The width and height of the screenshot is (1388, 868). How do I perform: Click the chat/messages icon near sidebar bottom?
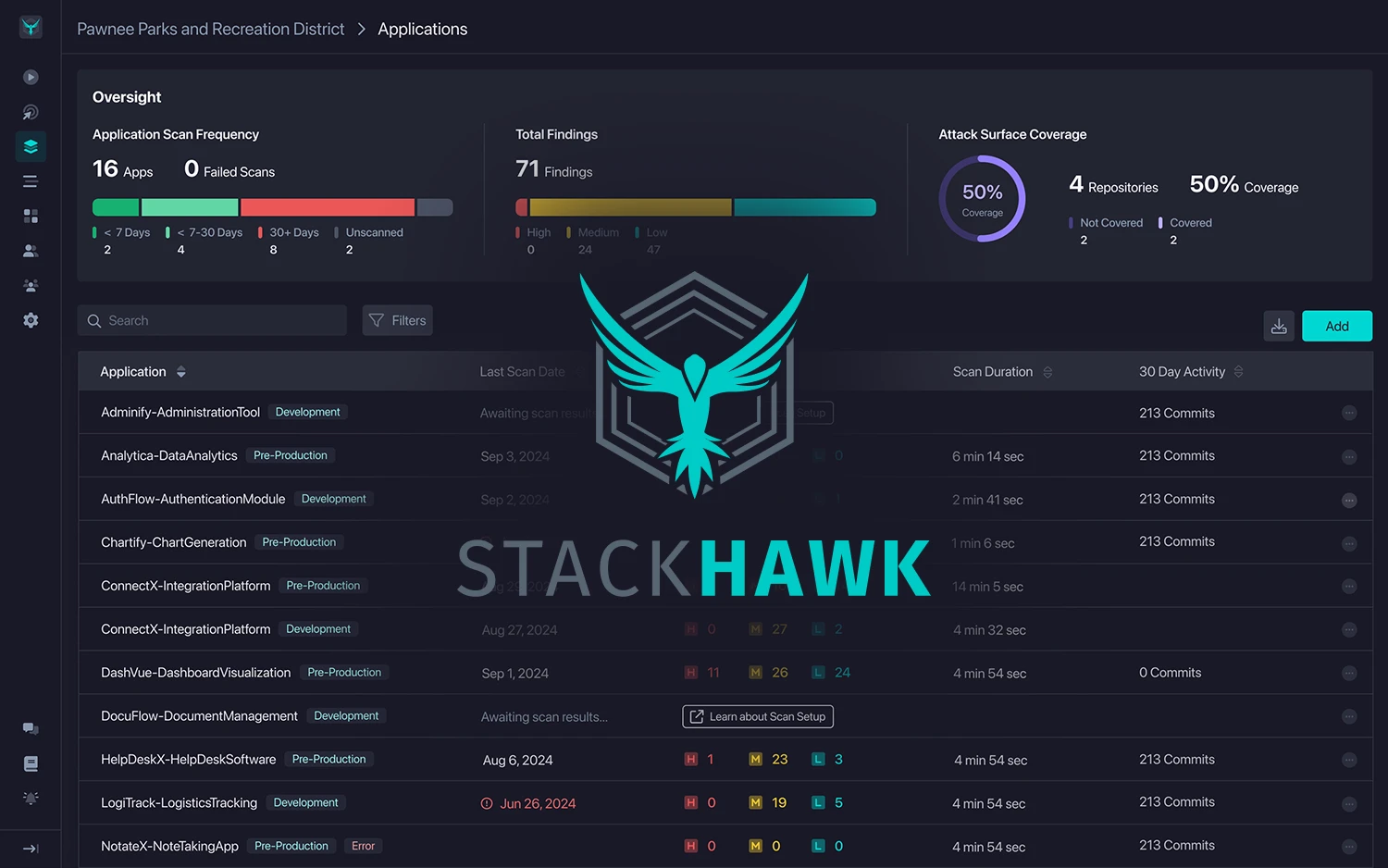click(x=31, y=728)
